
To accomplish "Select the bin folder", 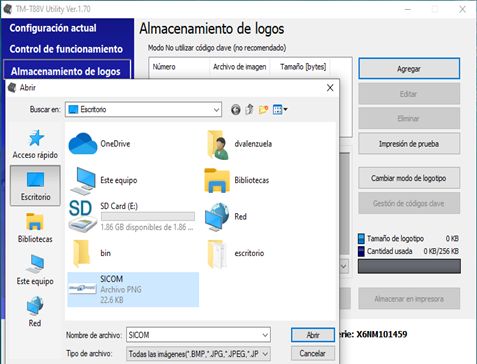I will pos(91,253).
